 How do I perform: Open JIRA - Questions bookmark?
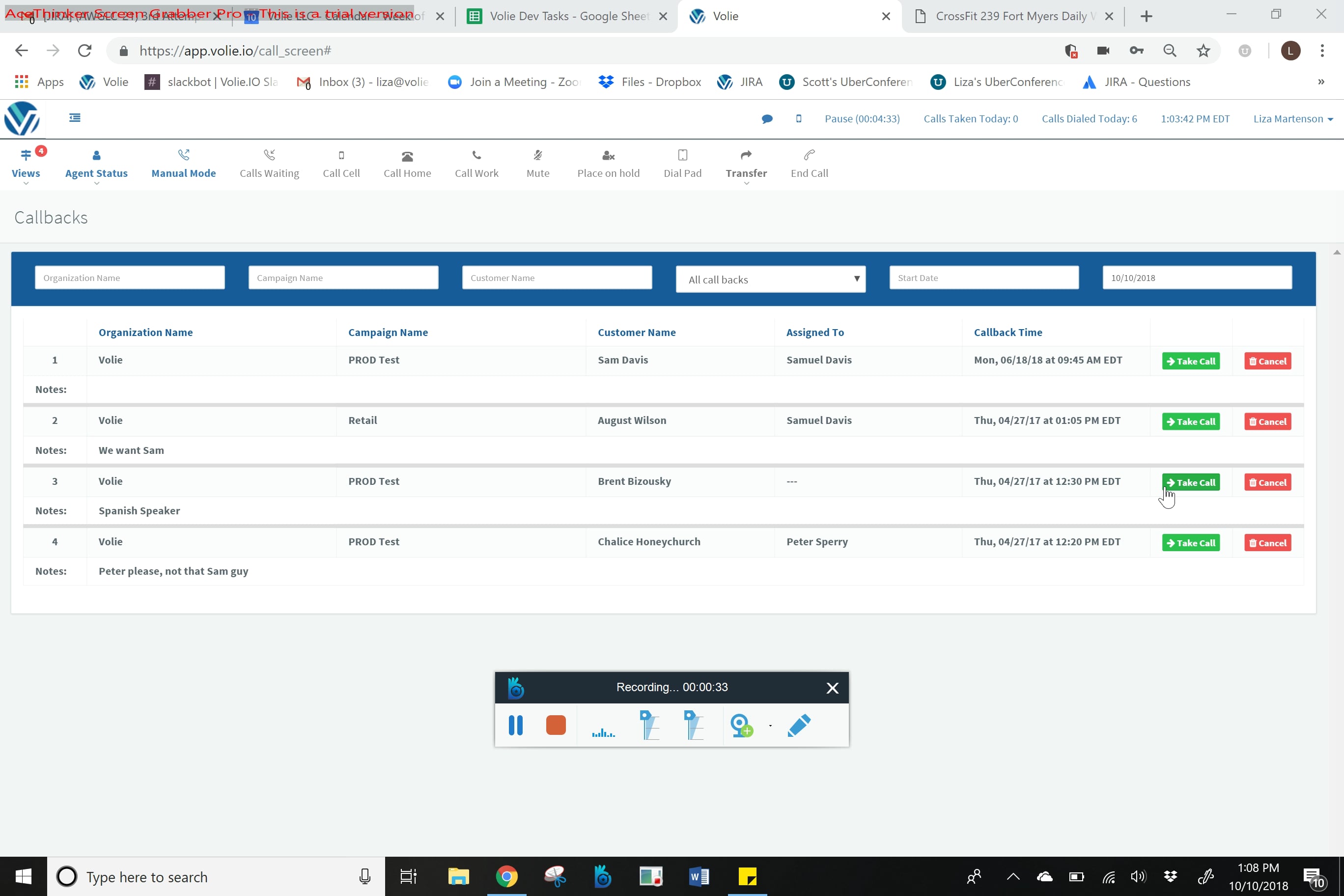tap(1136, 83)
